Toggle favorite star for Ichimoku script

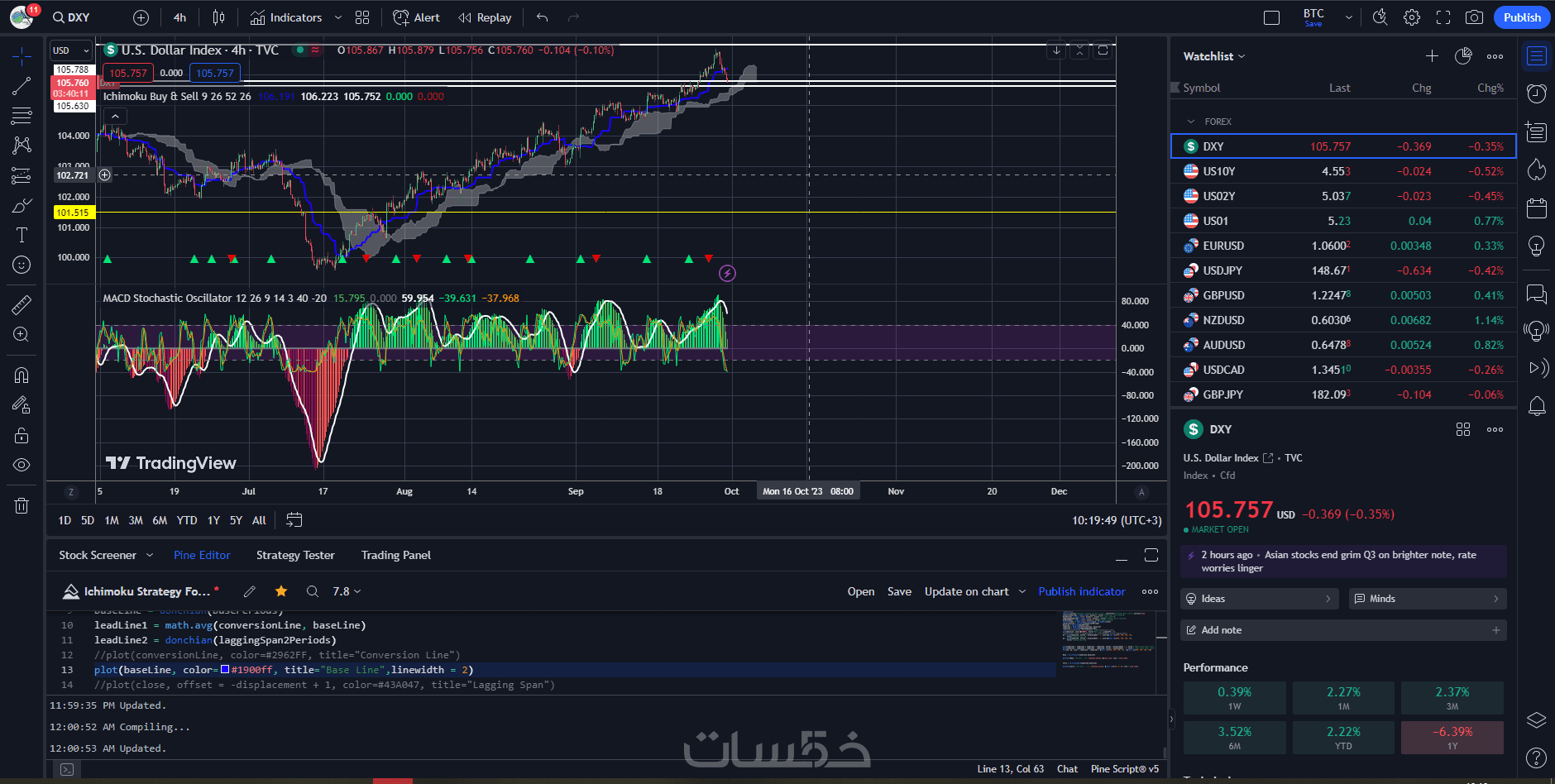281,591
